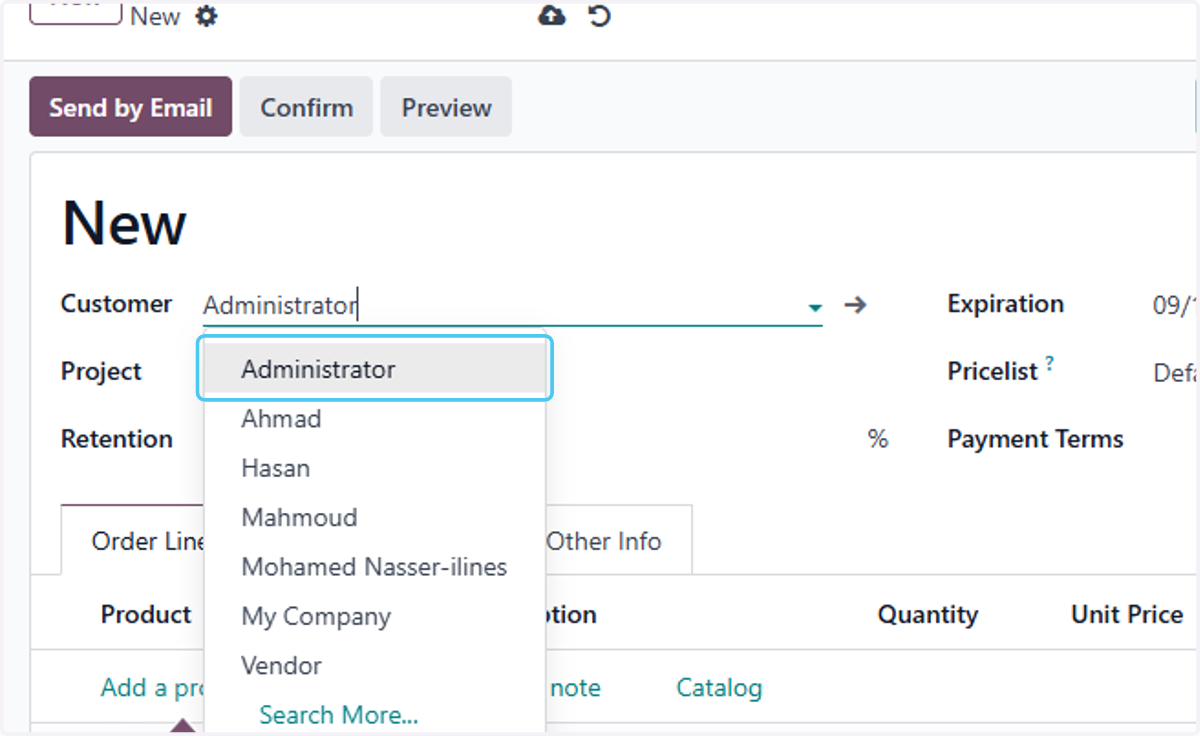Click the Retention percent sign
The image size is (1200, 736).
(878, 439)
